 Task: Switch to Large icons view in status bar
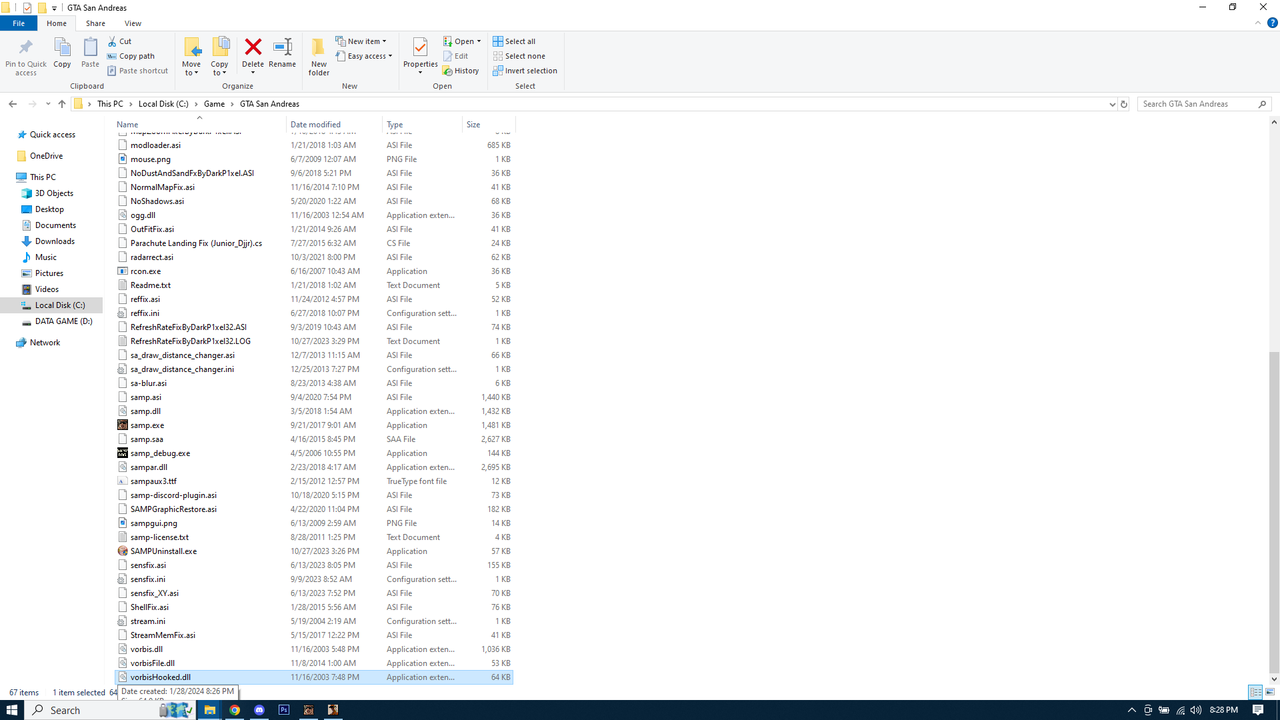(x=1268, y=692)
